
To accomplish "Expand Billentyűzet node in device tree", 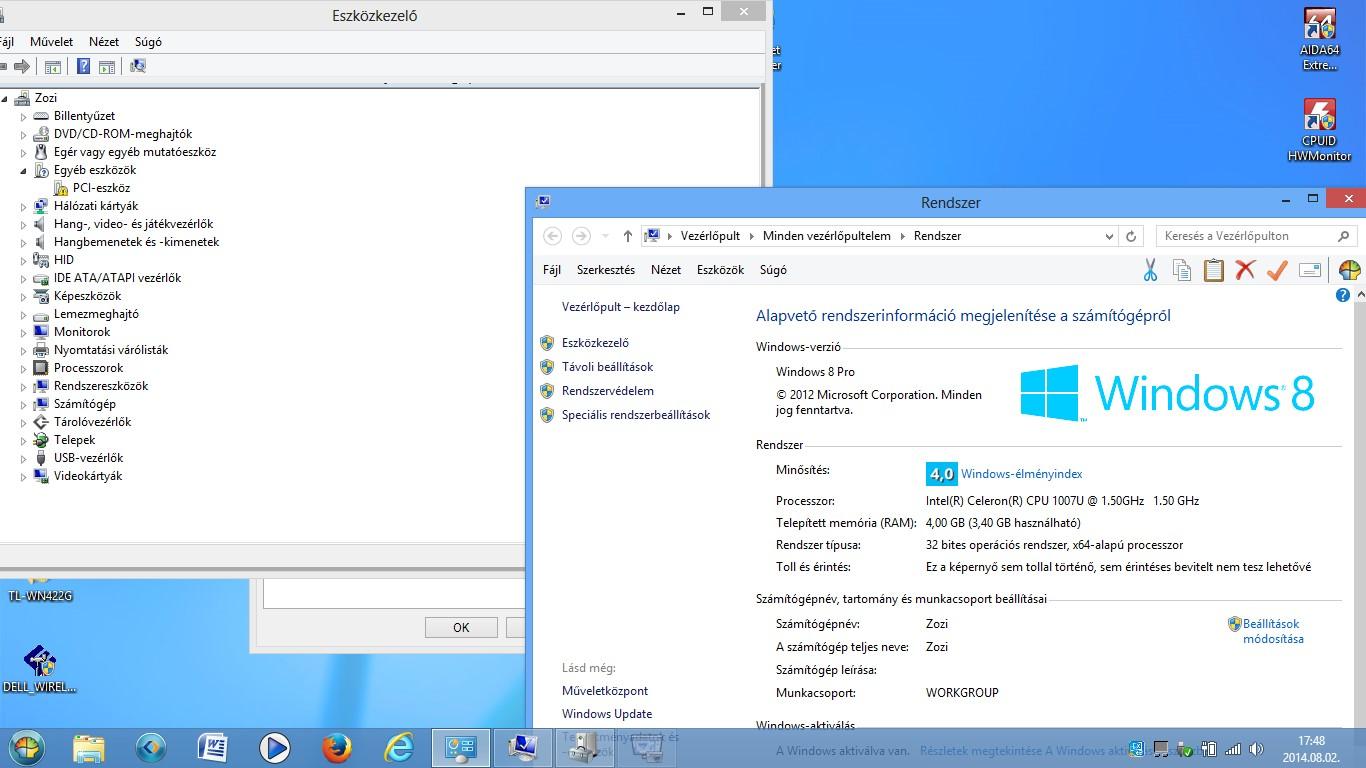I will (23, 116).
